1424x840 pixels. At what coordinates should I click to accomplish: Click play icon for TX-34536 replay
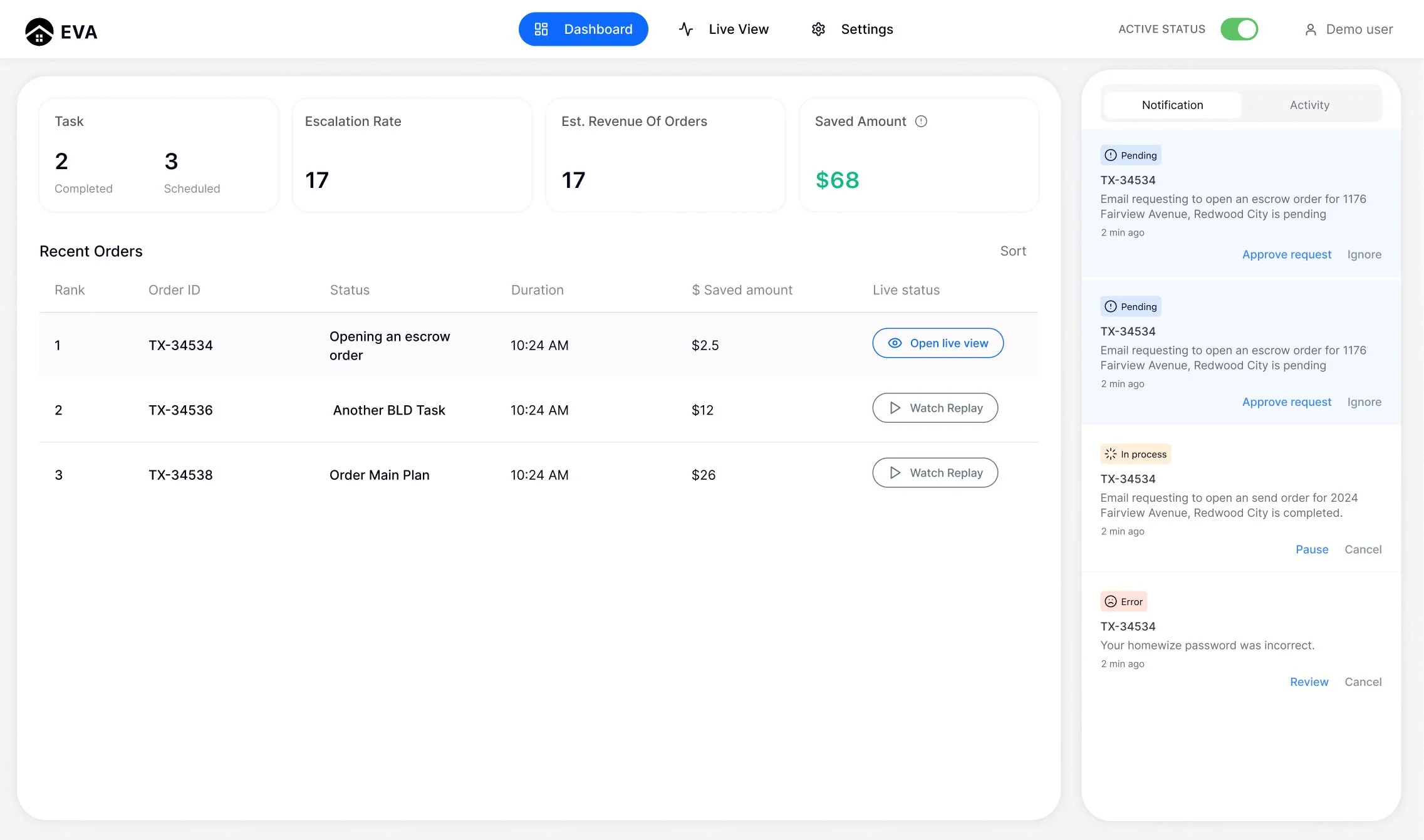(x=895, y=408)
